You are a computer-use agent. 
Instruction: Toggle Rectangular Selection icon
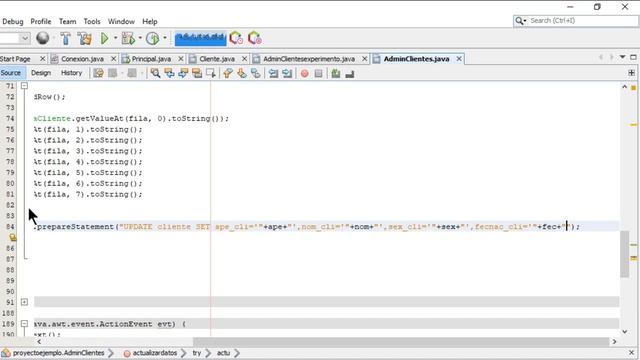tap(211, 73)
